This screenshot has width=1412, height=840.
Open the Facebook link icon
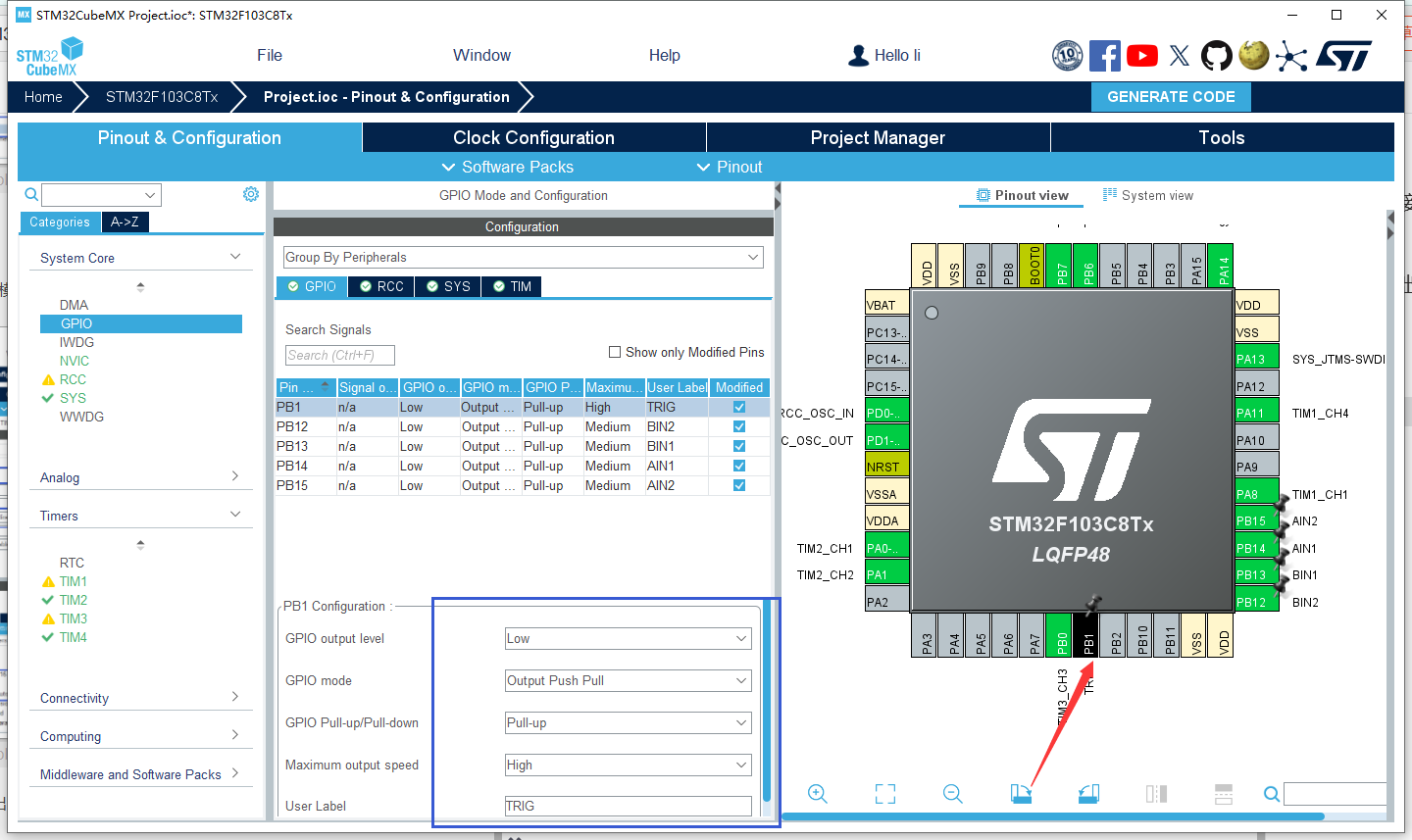(1105, 56)
